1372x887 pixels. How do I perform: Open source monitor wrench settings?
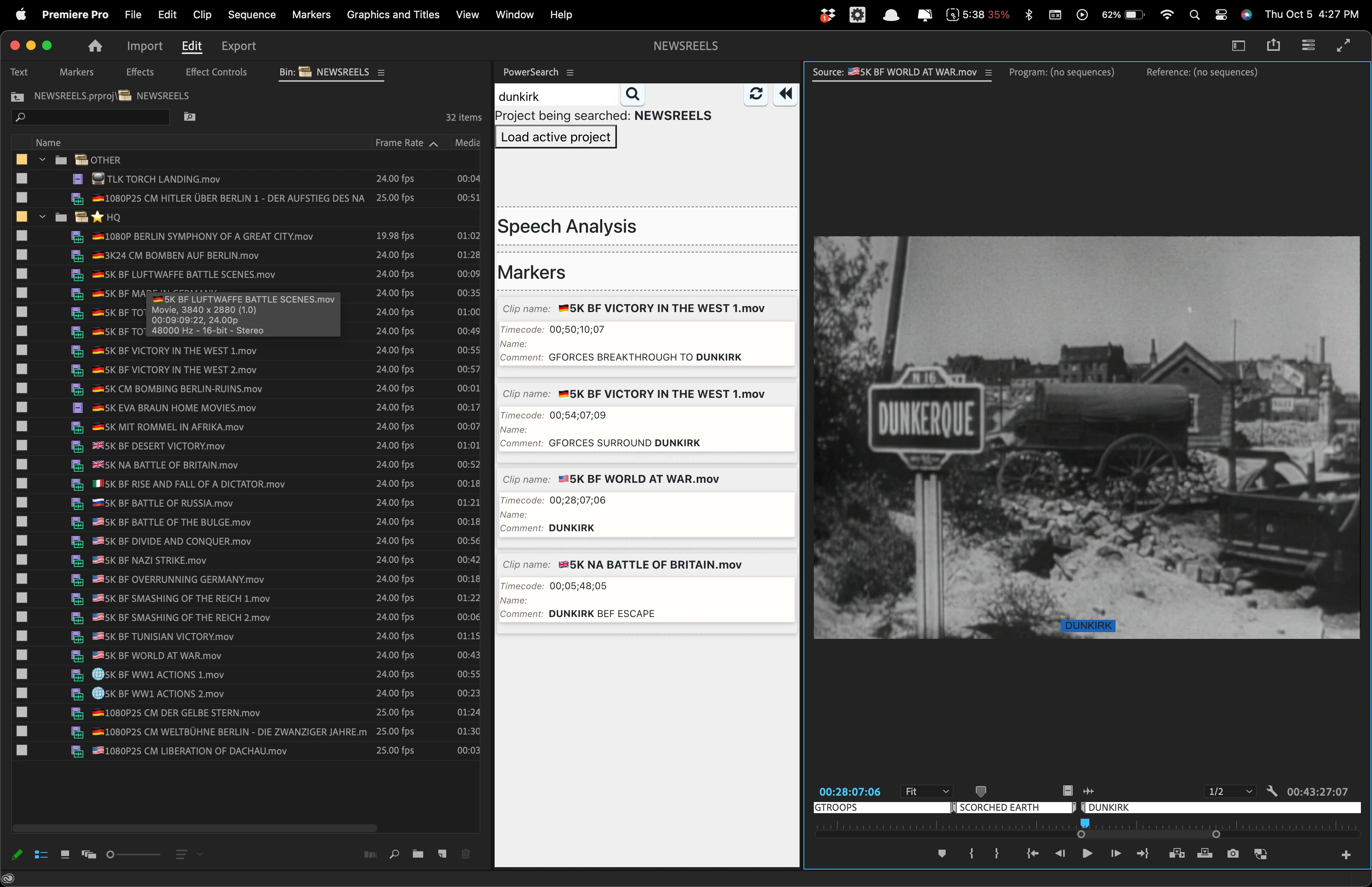point(1272,791)
